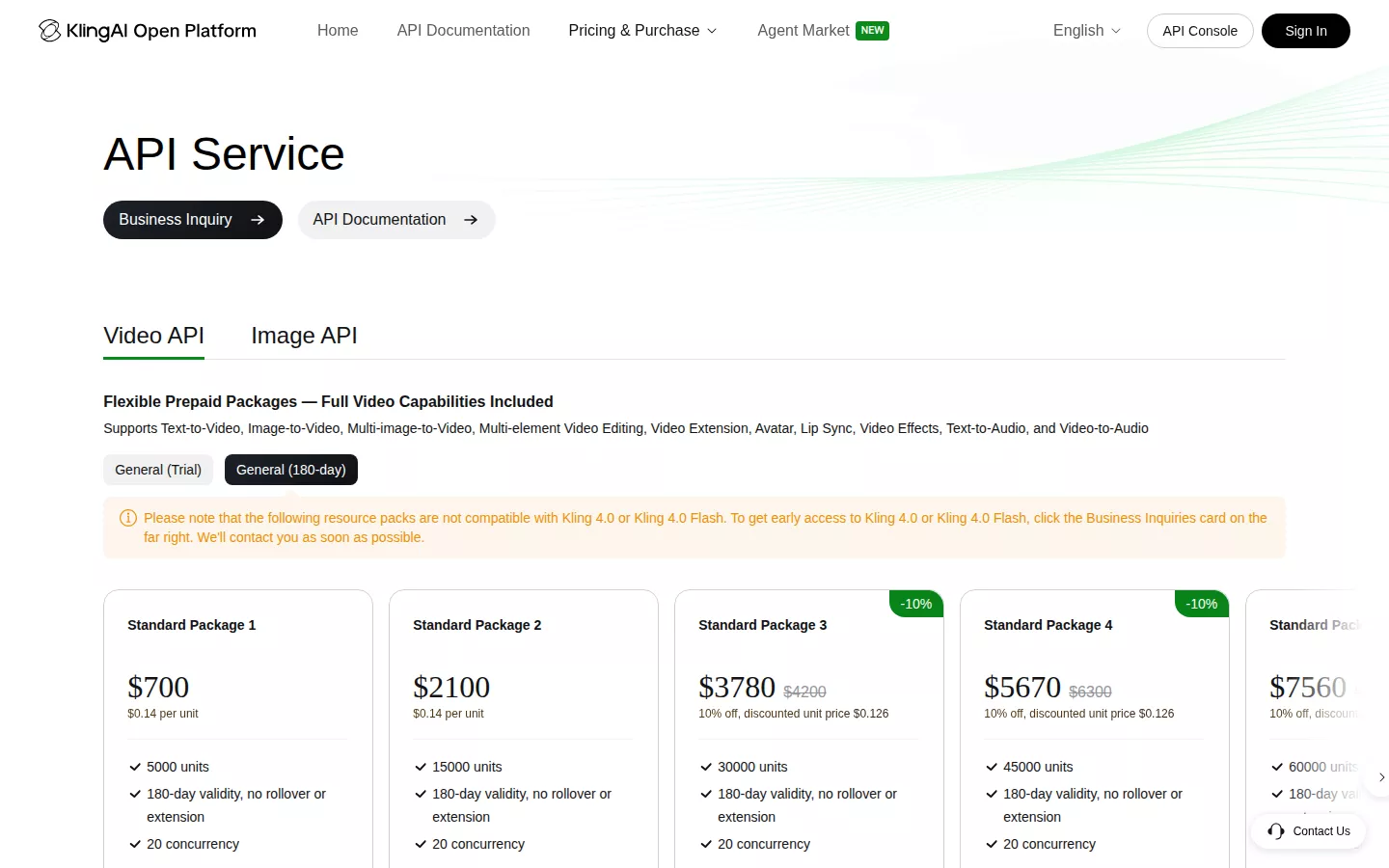
Task: Select the General (180-day) package option
Action: (291, 470)
